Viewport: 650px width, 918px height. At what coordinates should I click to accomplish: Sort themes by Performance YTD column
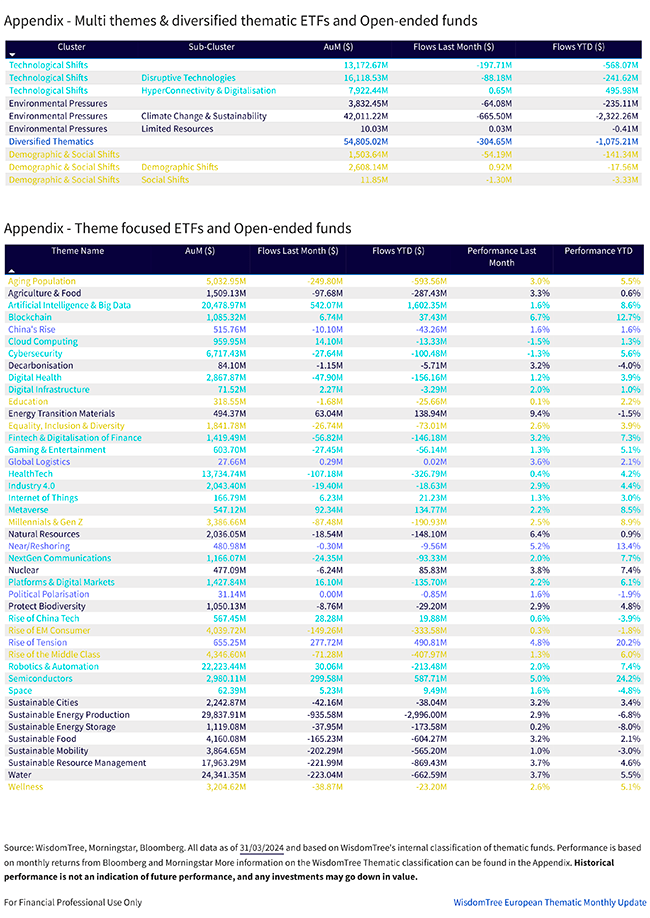[x=600, y=251]
